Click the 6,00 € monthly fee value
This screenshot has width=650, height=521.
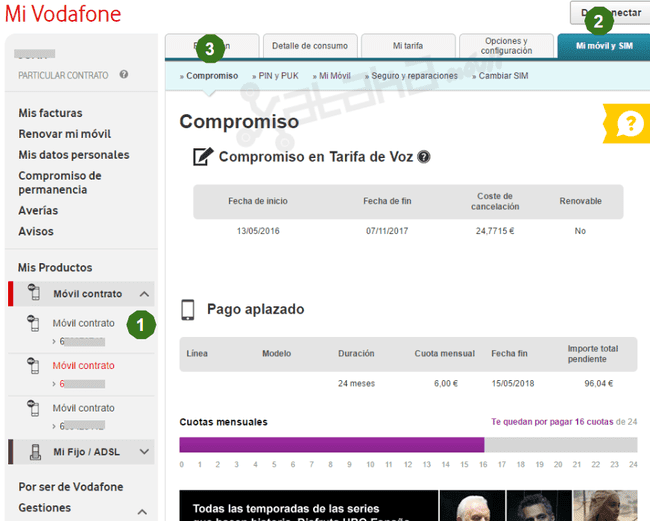(x=446, y=383)
